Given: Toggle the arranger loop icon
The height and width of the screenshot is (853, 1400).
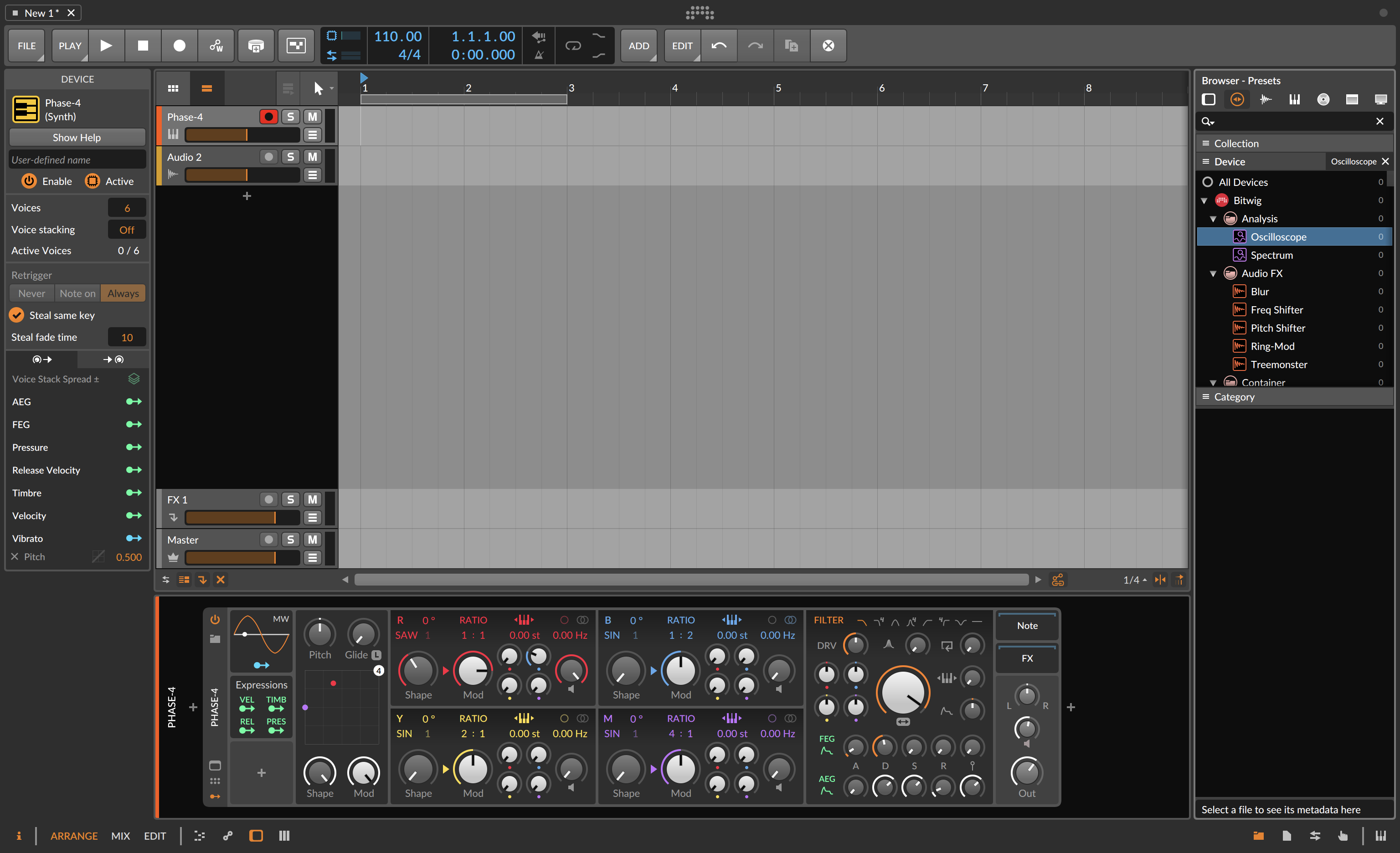Looking at the screenshot, I should [573, 46].
